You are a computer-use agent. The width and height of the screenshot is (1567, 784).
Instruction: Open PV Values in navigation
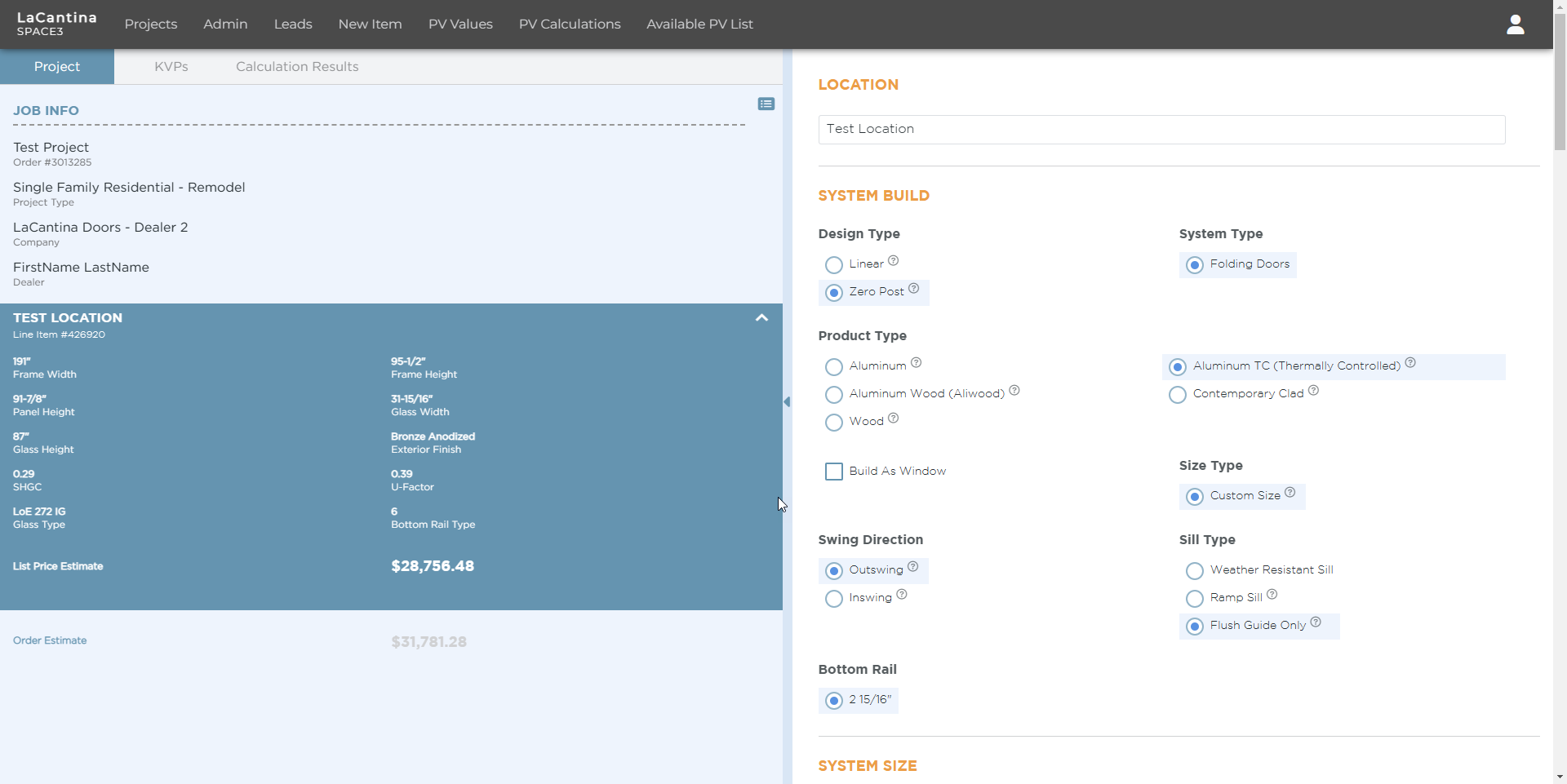point(460,24)
